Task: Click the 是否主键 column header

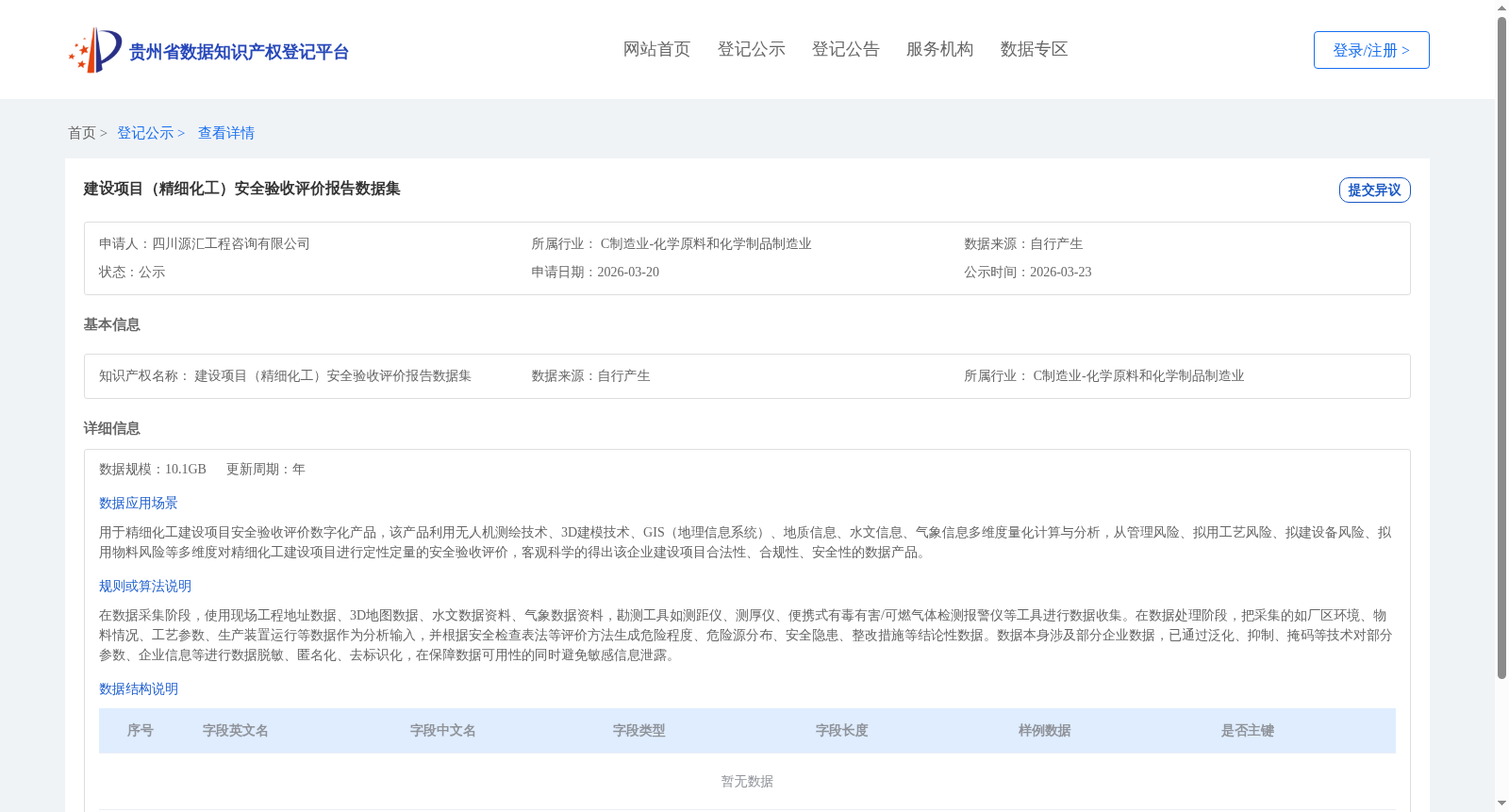Action: pos(1248,730)
